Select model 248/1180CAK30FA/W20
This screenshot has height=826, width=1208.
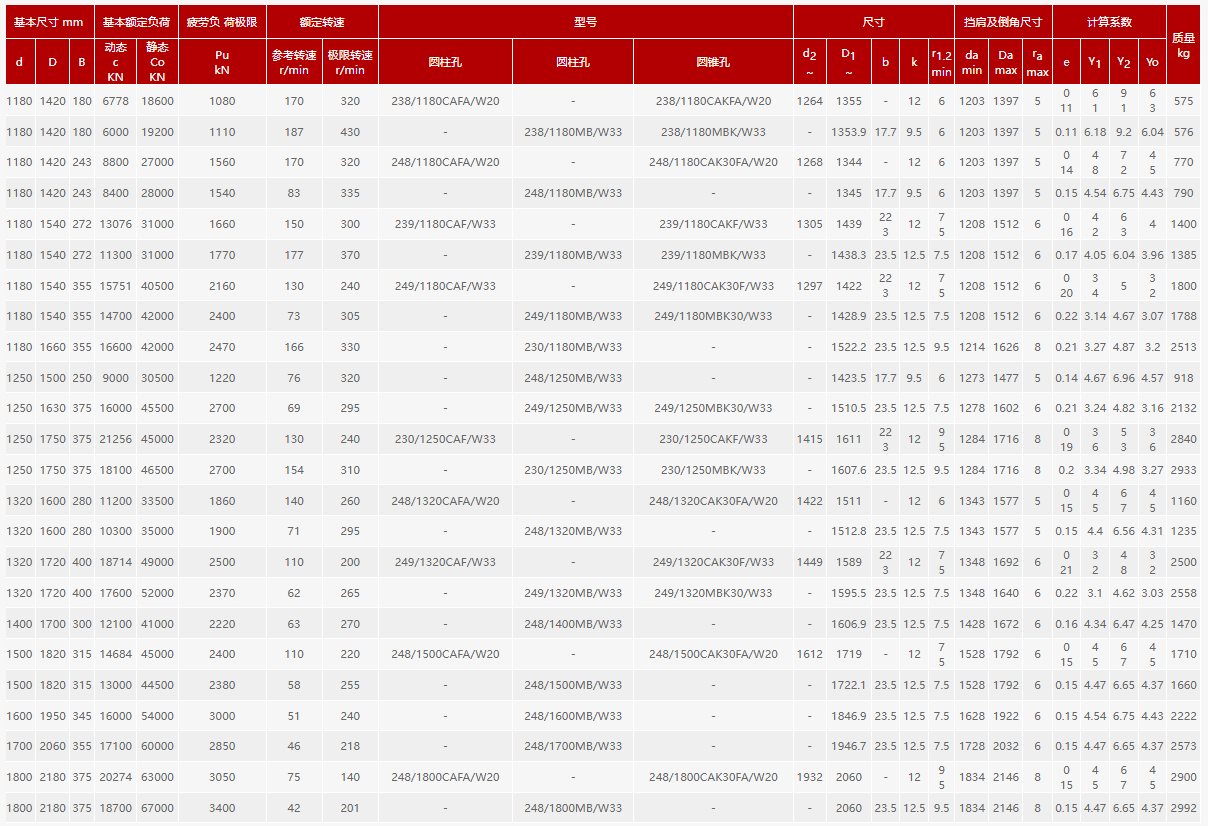click(x=712, y=162)
